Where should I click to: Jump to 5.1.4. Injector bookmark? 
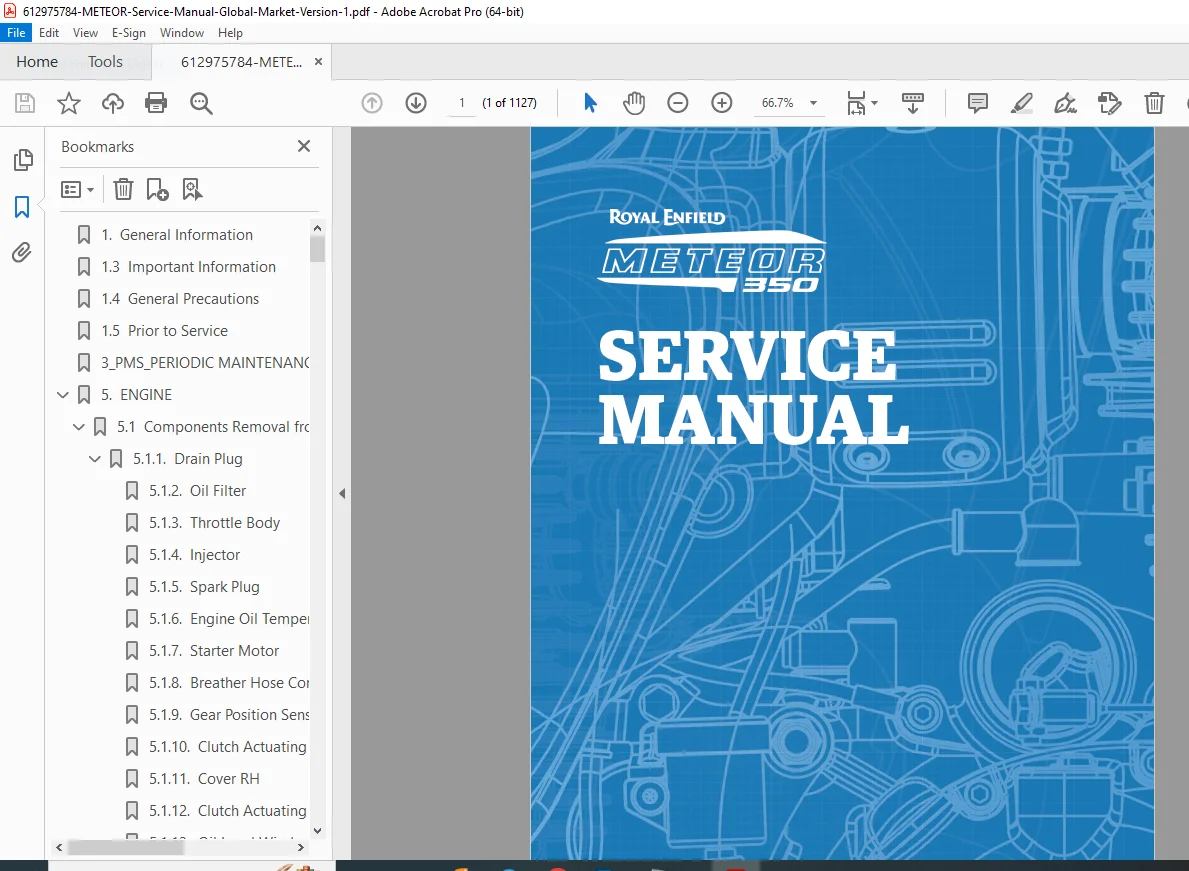click(194, 555)
